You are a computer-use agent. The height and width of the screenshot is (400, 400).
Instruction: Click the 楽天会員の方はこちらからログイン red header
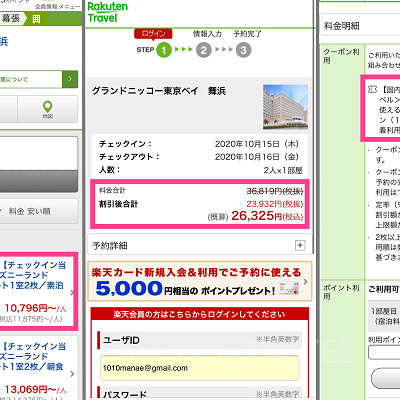[199, 314]
